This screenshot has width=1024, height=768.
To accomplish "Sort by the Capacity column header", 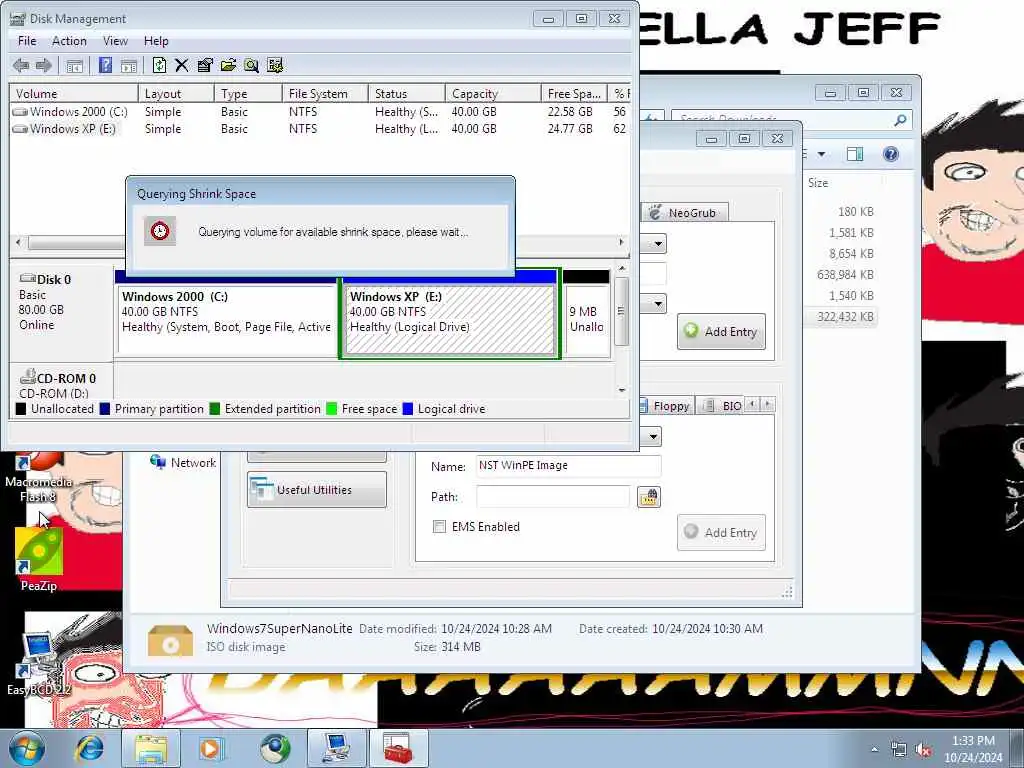I will (493, 93).
